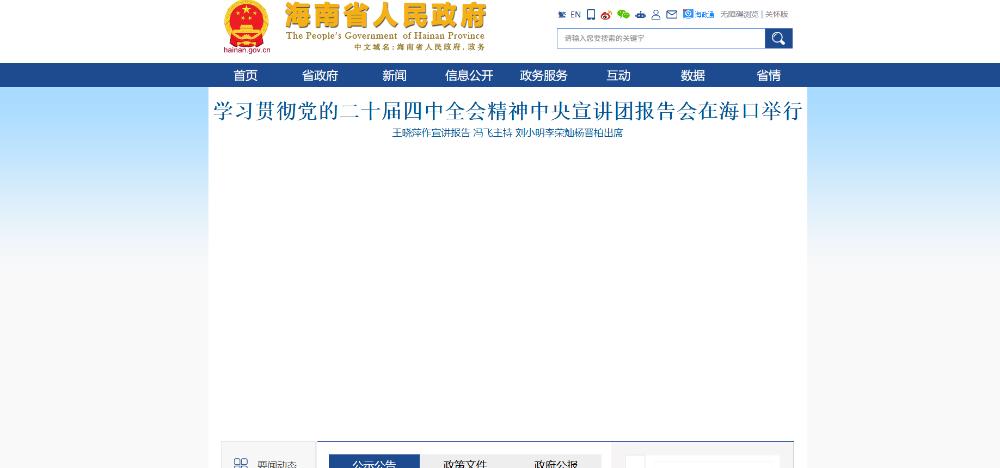Screen dimensions: 1000x468
Task: Switch to traditional Chinese version icon
Action: (x=562, y=15)
